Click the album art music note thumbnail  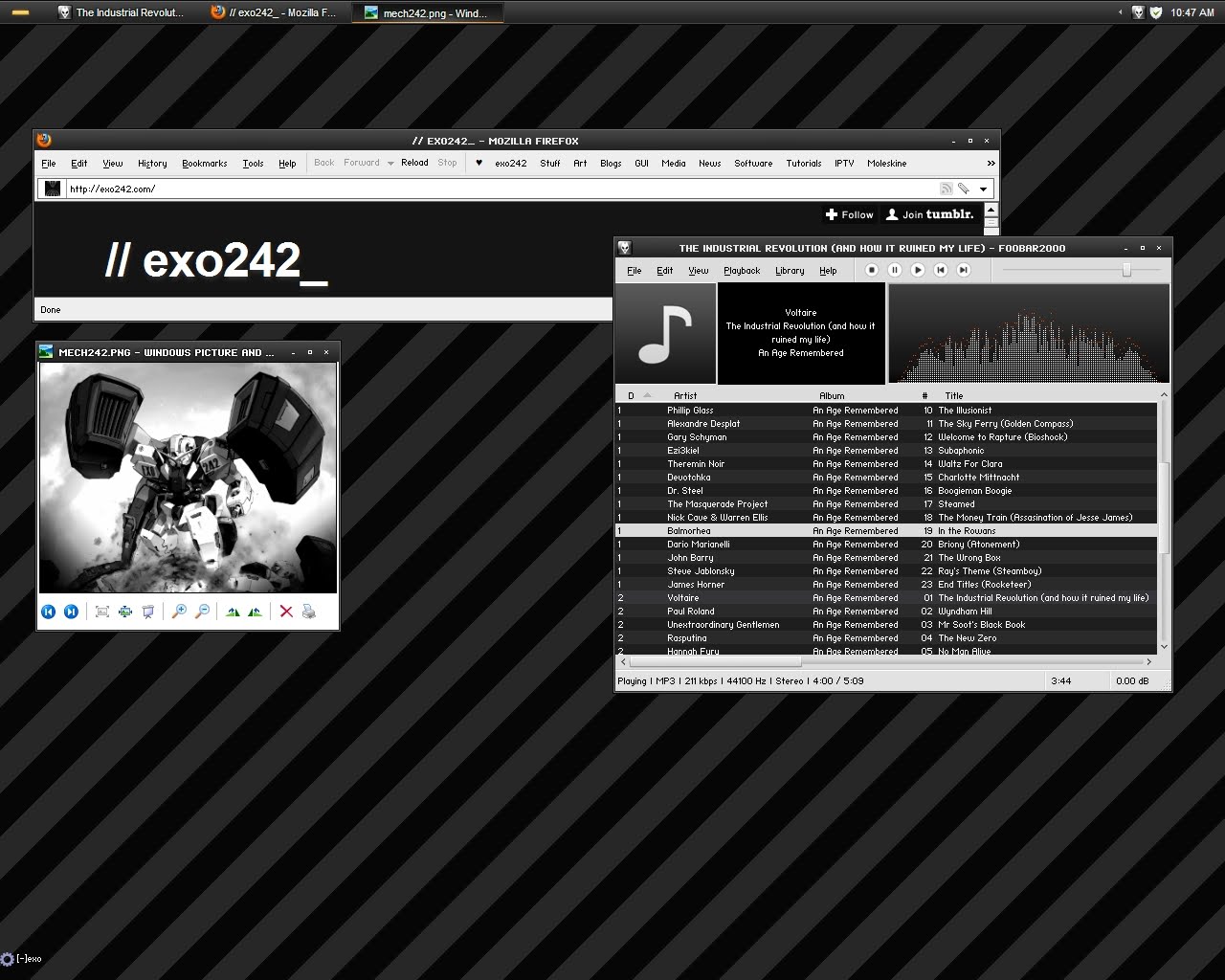(x=665, y=333)
